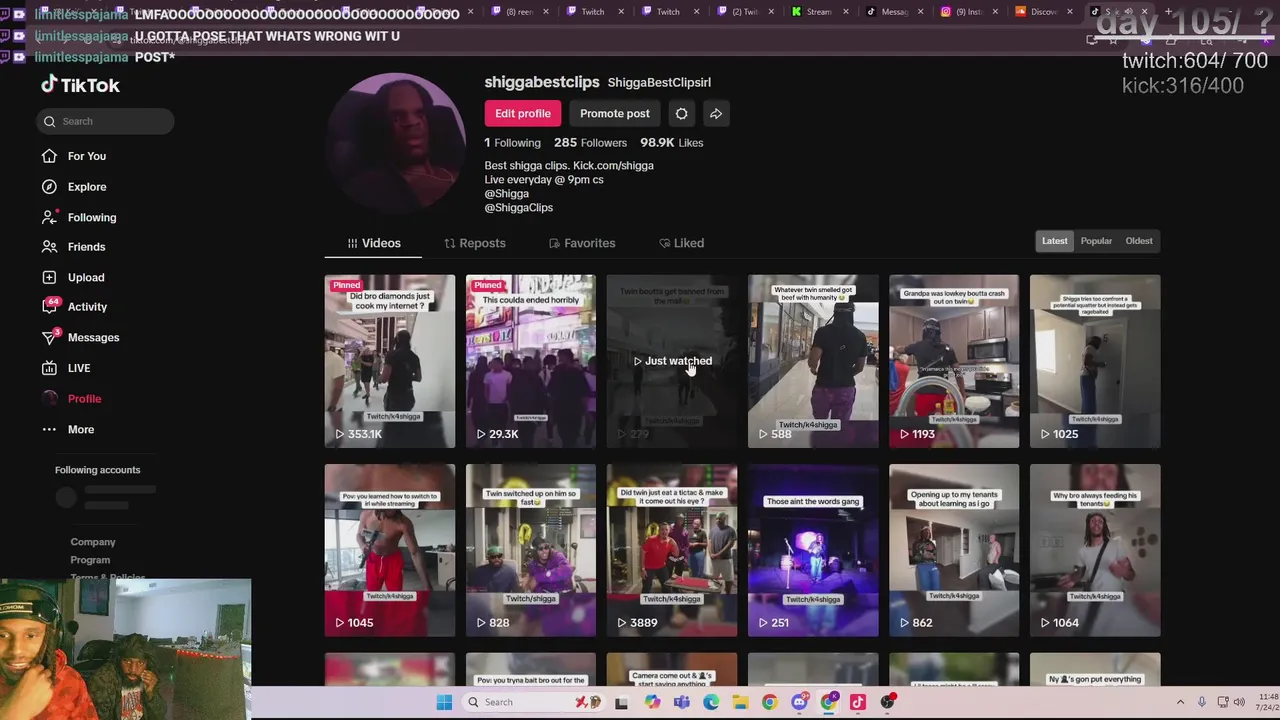Click the microphone icon in system tray
Viewport: 1280px width, 720px height.
1202,702
